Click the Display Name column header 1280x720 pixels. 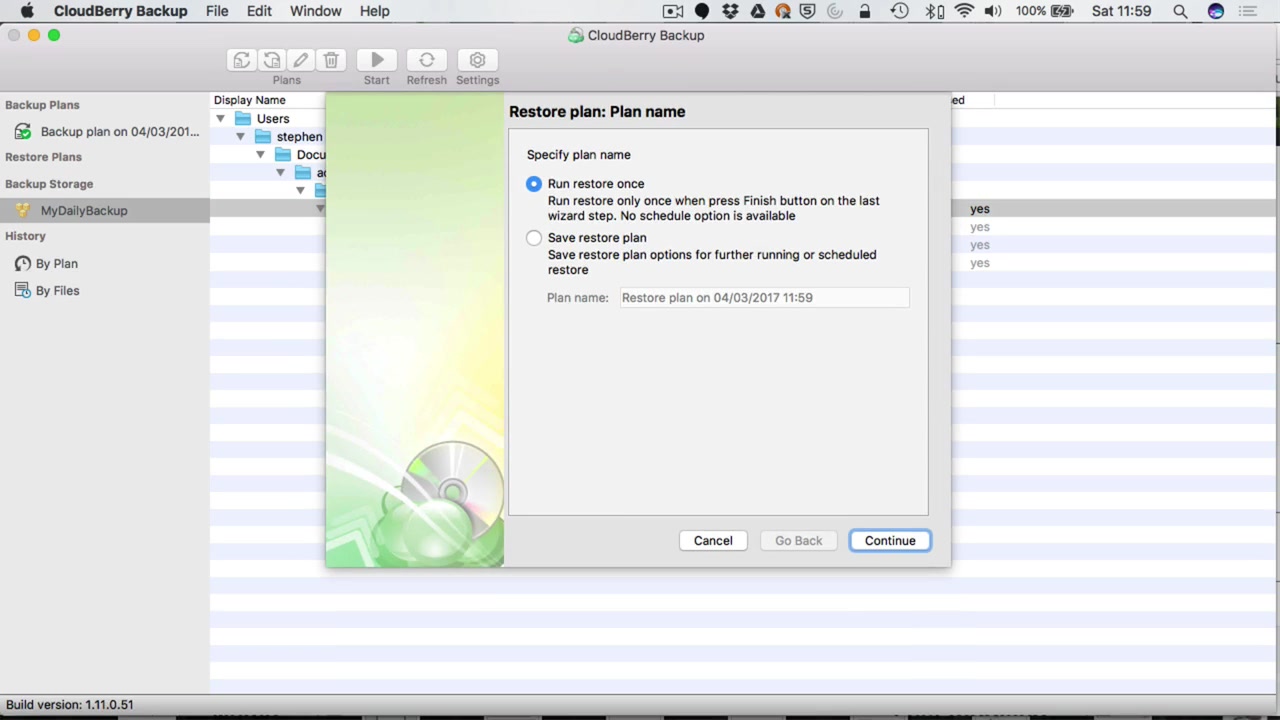point(250,100)
